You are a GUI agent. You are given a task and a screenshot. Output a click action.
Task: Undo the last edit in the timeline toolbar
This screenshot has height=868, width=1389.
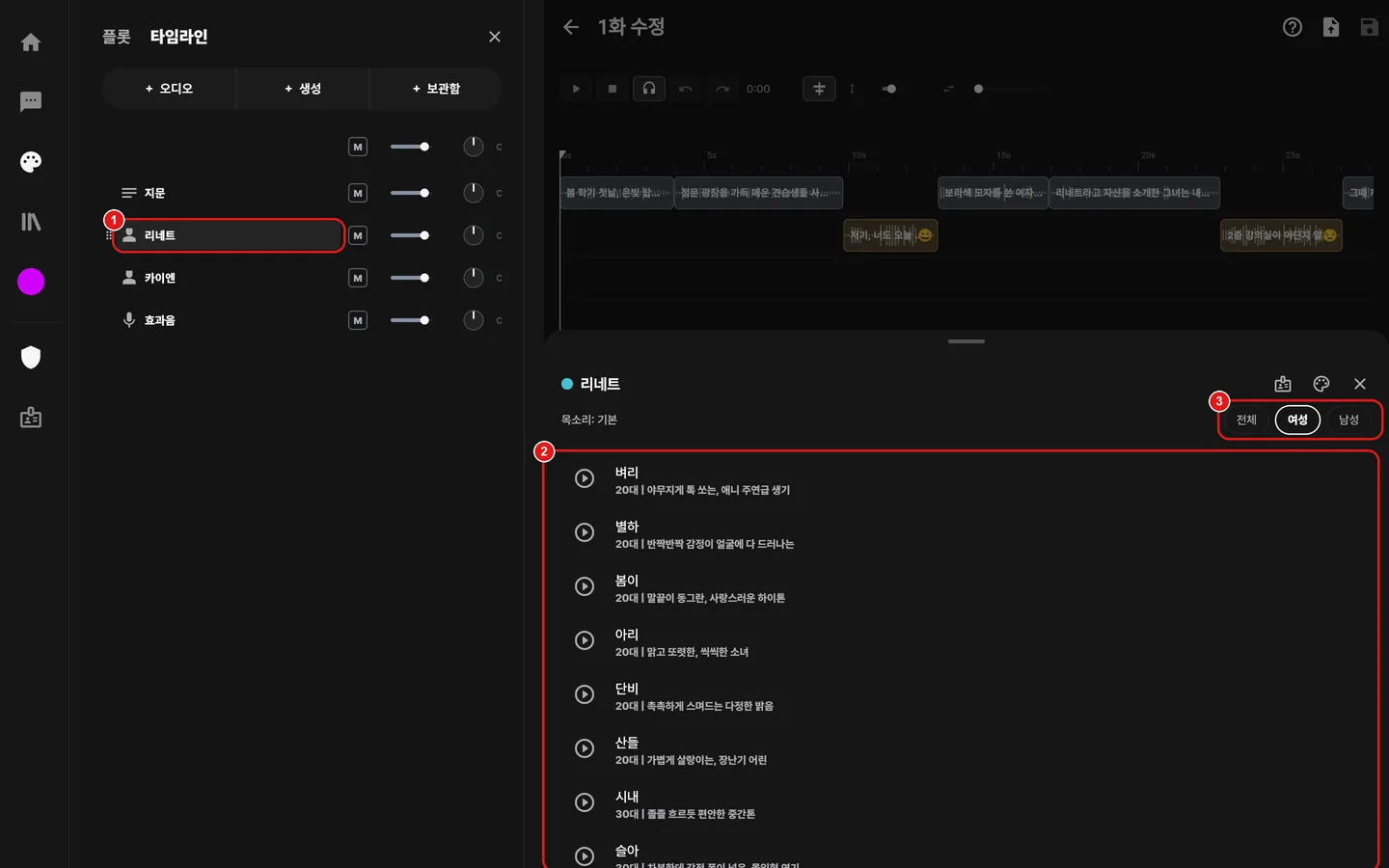pos(686,89)
